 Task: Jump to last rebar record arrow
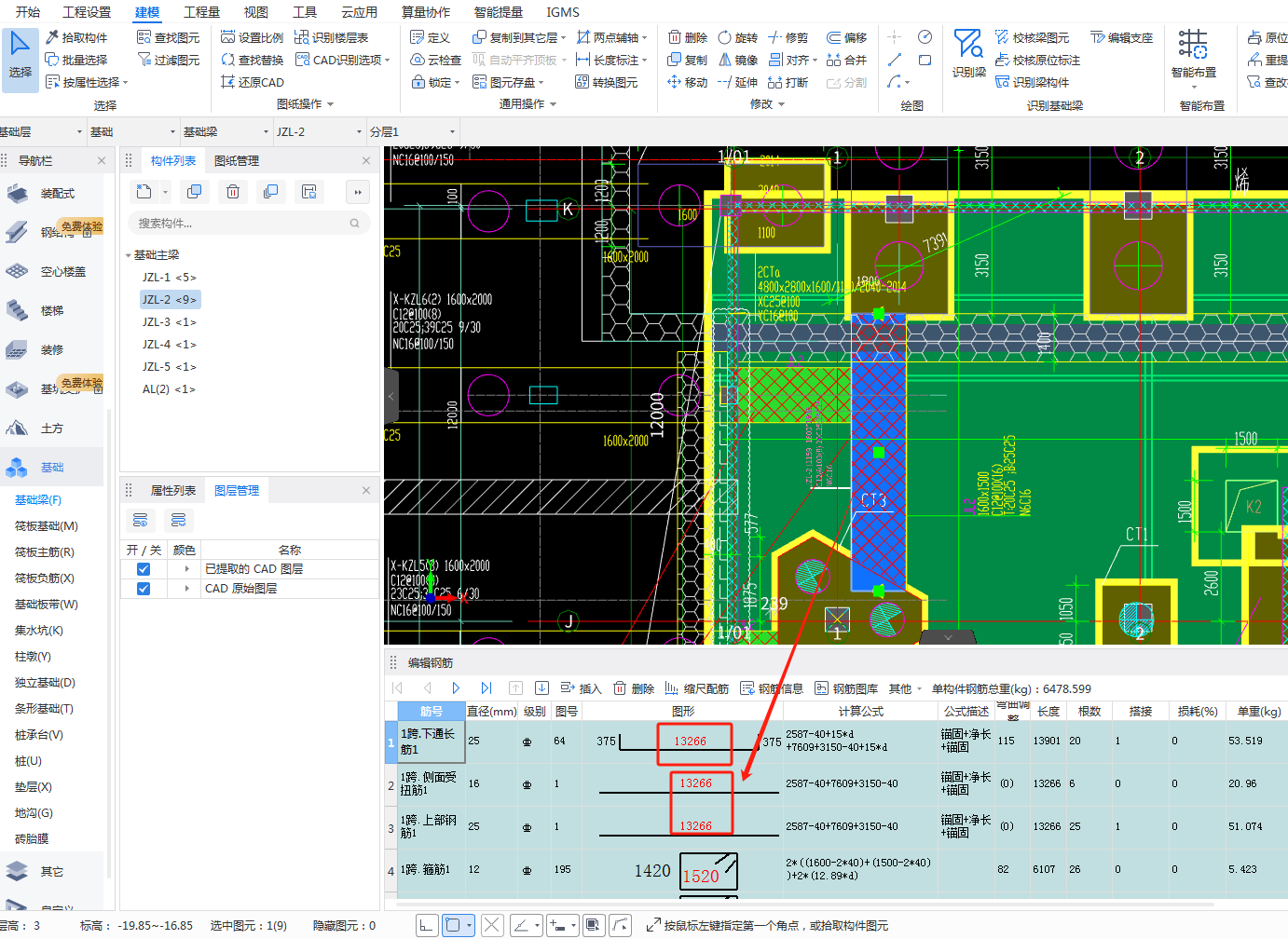pos(486,688)
